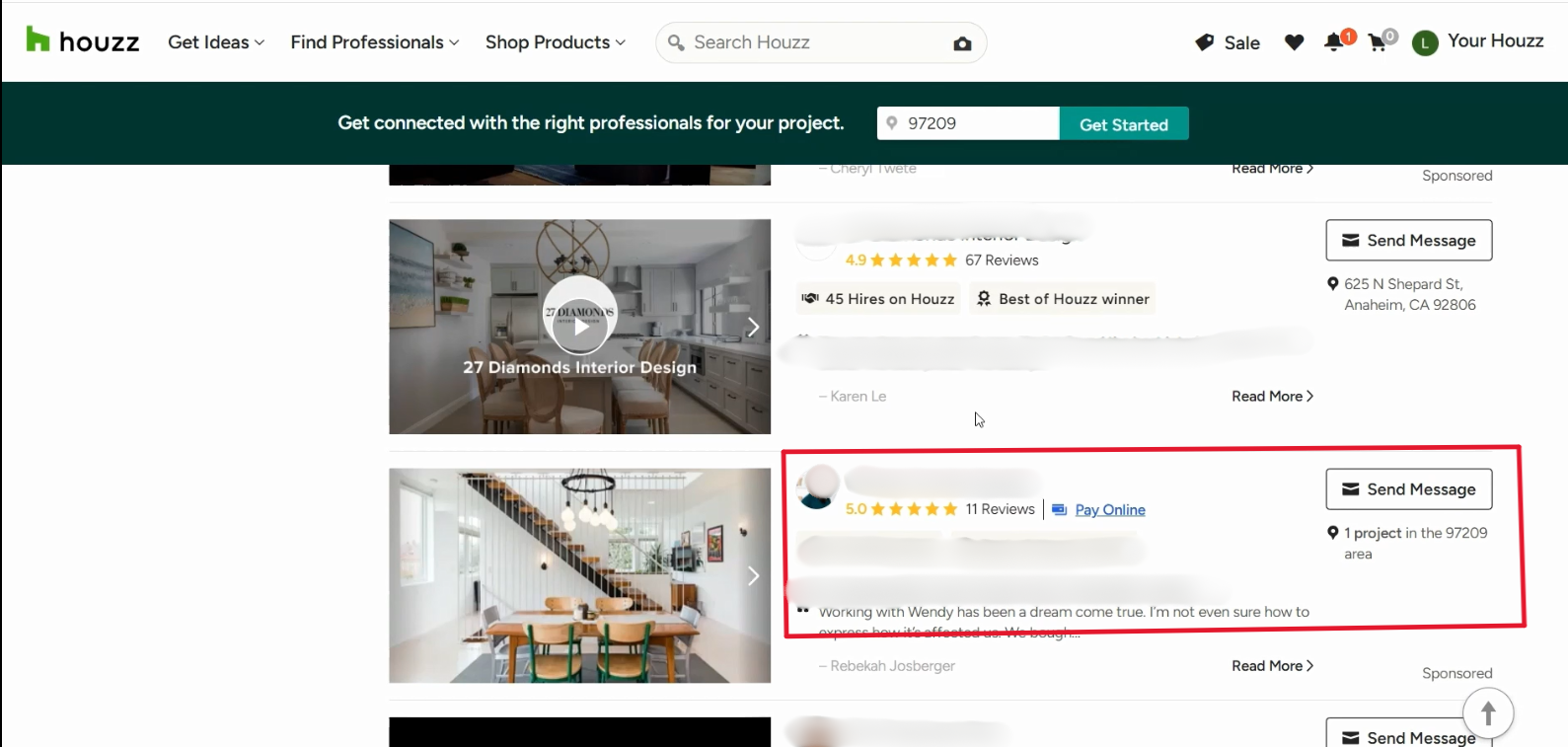Send Message to the Anaheim professional

(x=1408, y=240)
